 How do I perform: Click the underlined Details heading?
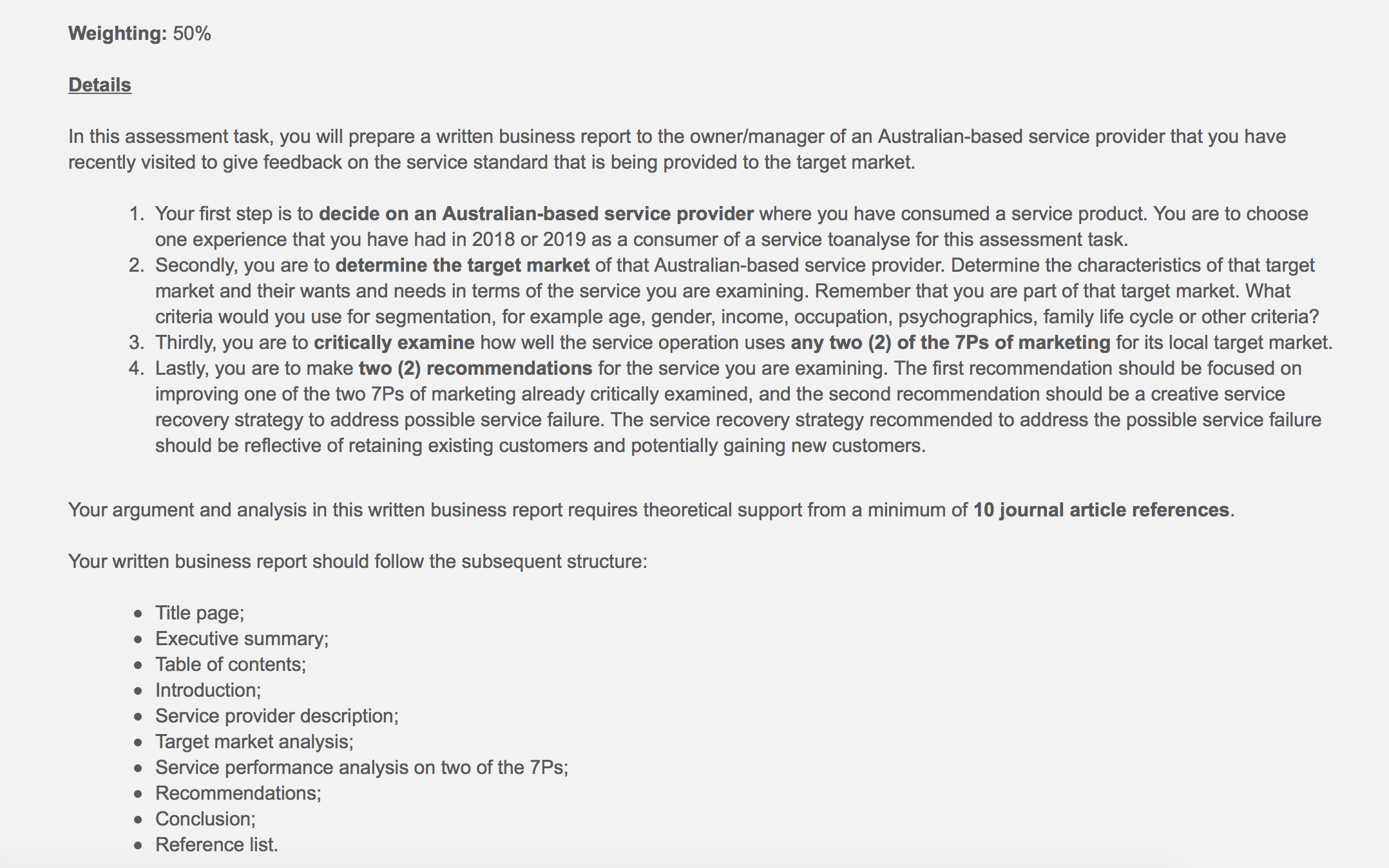pos(100,85)
